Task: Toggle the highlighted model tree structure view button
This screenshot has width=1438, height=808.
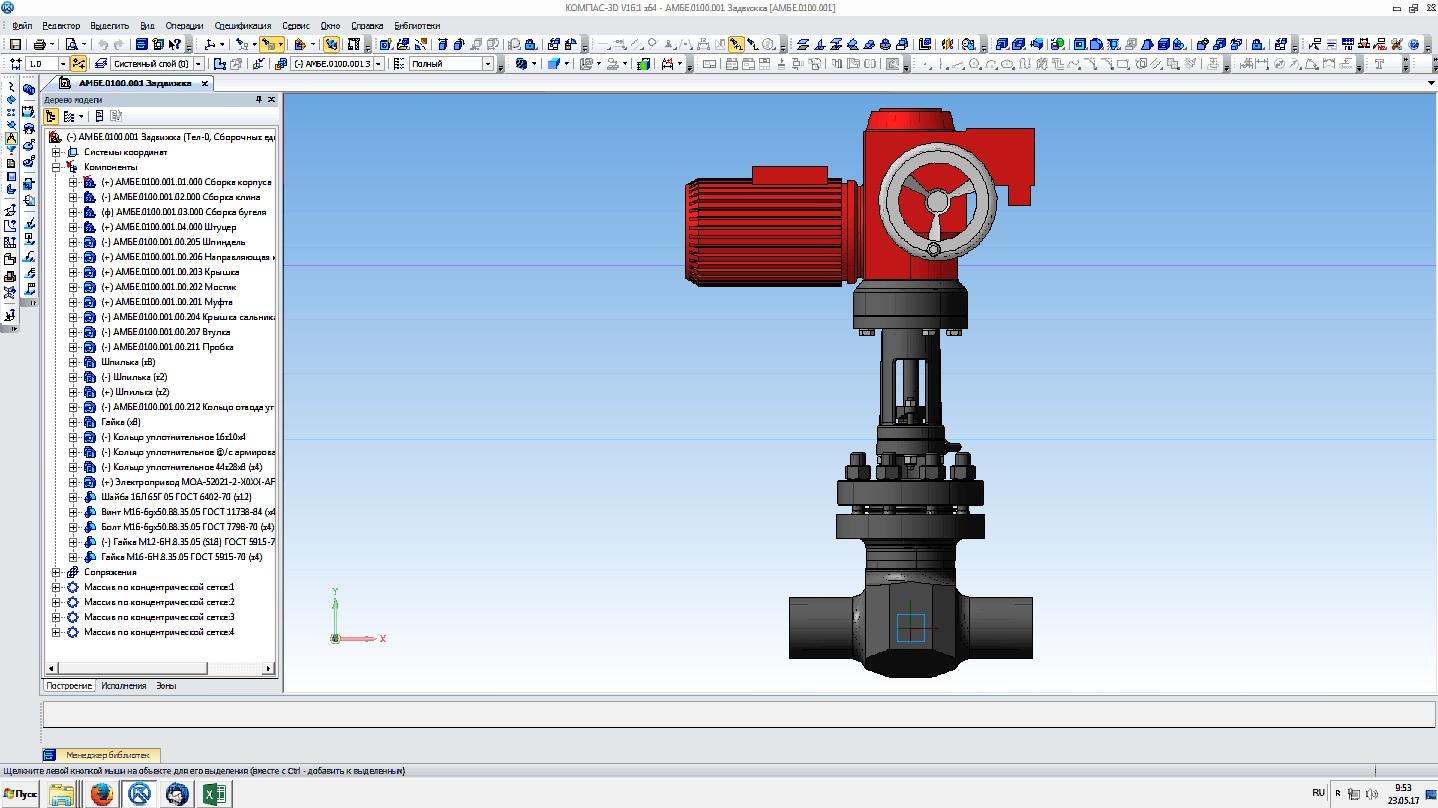Action: click(51, 116)
